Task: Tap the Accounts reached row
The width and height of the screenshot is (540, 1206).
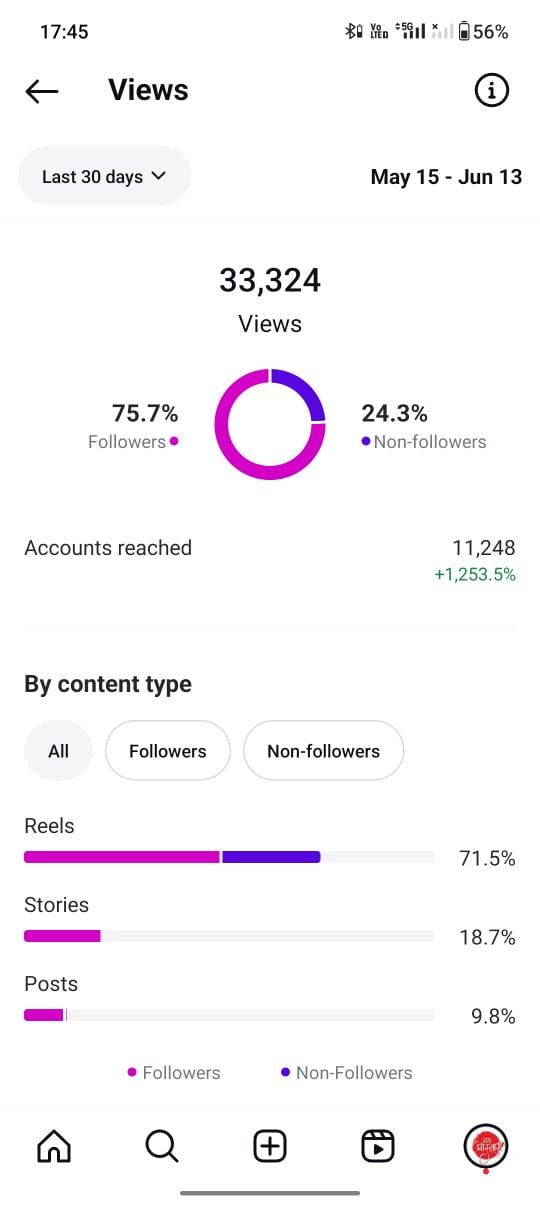Action: coord(270,560)
